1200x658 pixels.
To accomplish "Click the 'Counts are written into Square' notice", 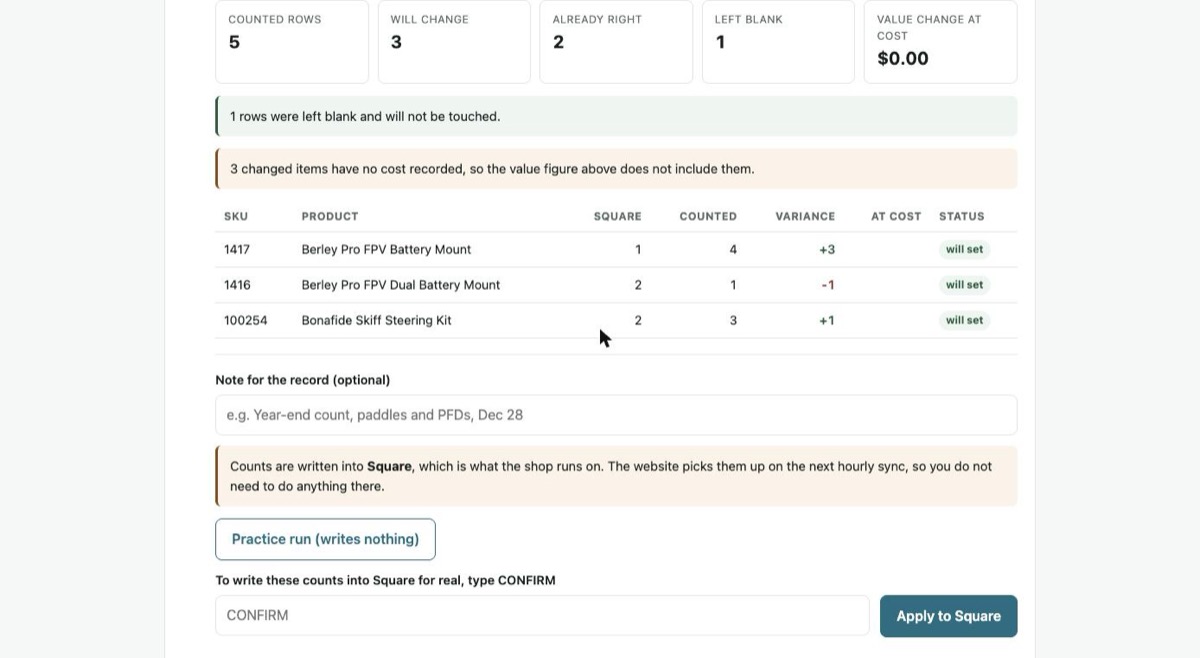I will point(616,476).
